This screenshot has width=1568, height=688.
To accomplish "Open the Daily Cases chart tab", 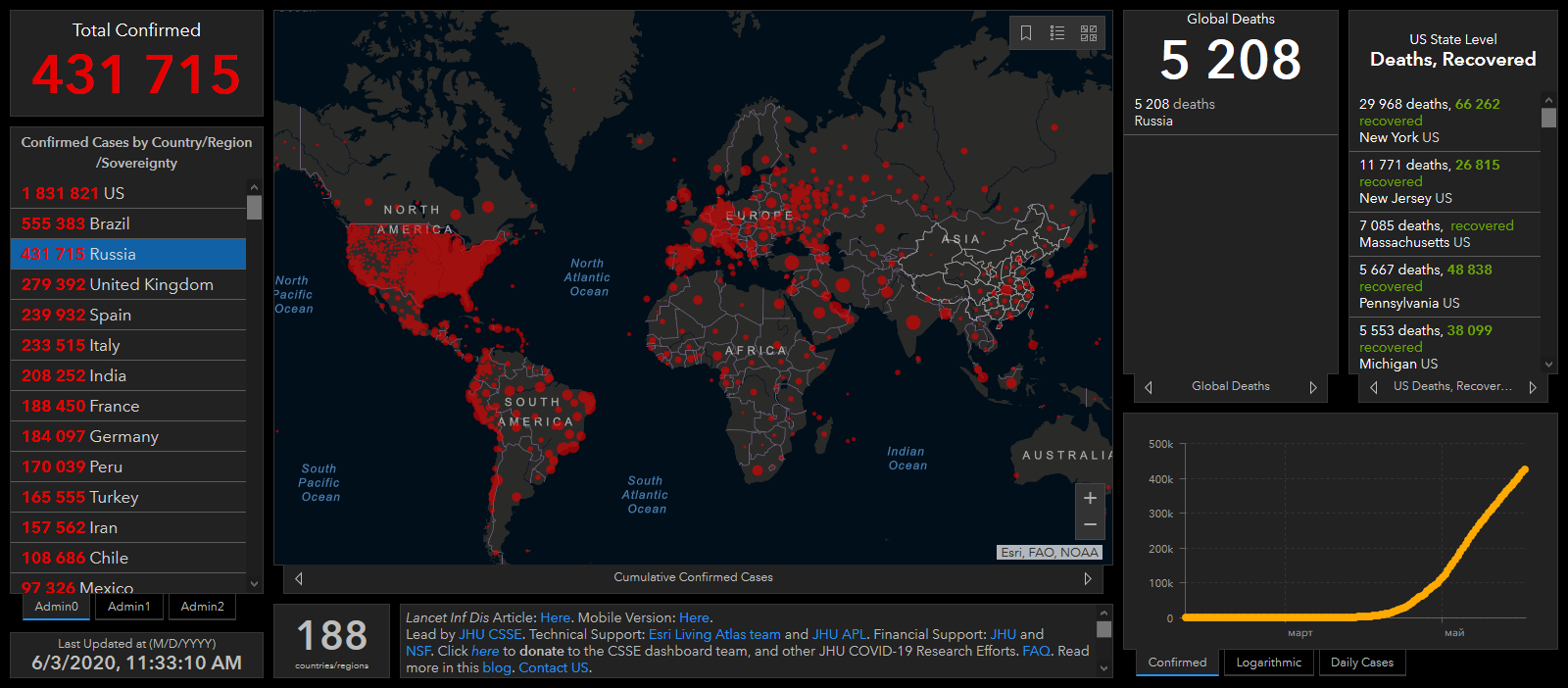I will (x=1361, y=663).
